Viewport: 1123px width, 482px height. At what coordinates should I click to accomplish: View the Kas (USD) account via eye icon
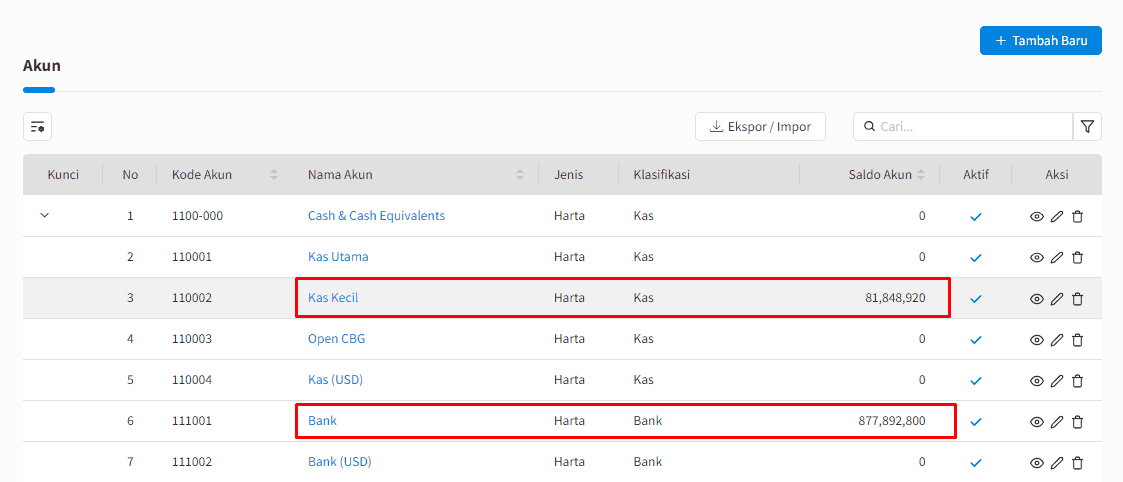[1036, 381]
